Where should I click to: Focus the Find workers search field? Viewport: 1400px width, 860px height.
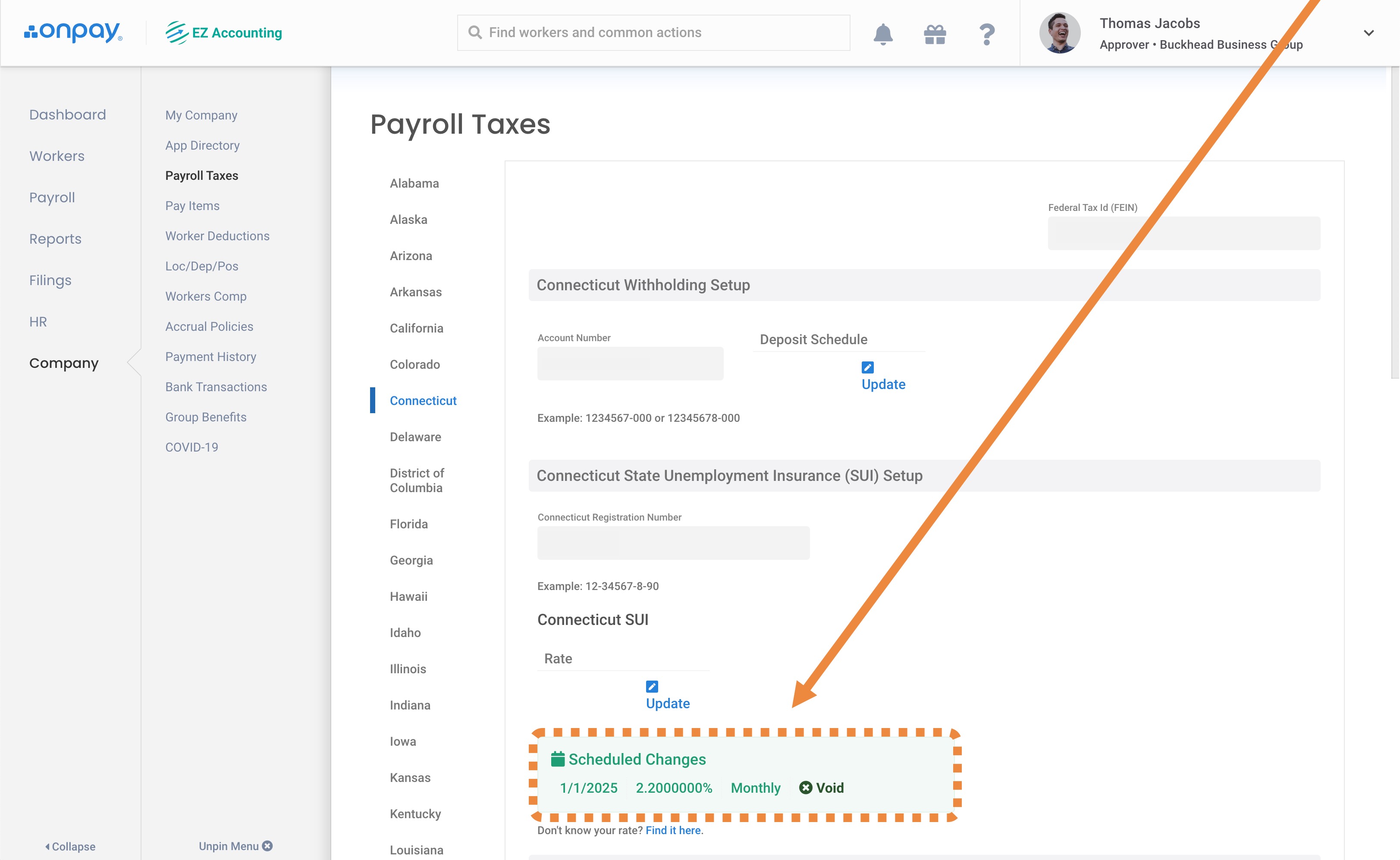point(654,32)
